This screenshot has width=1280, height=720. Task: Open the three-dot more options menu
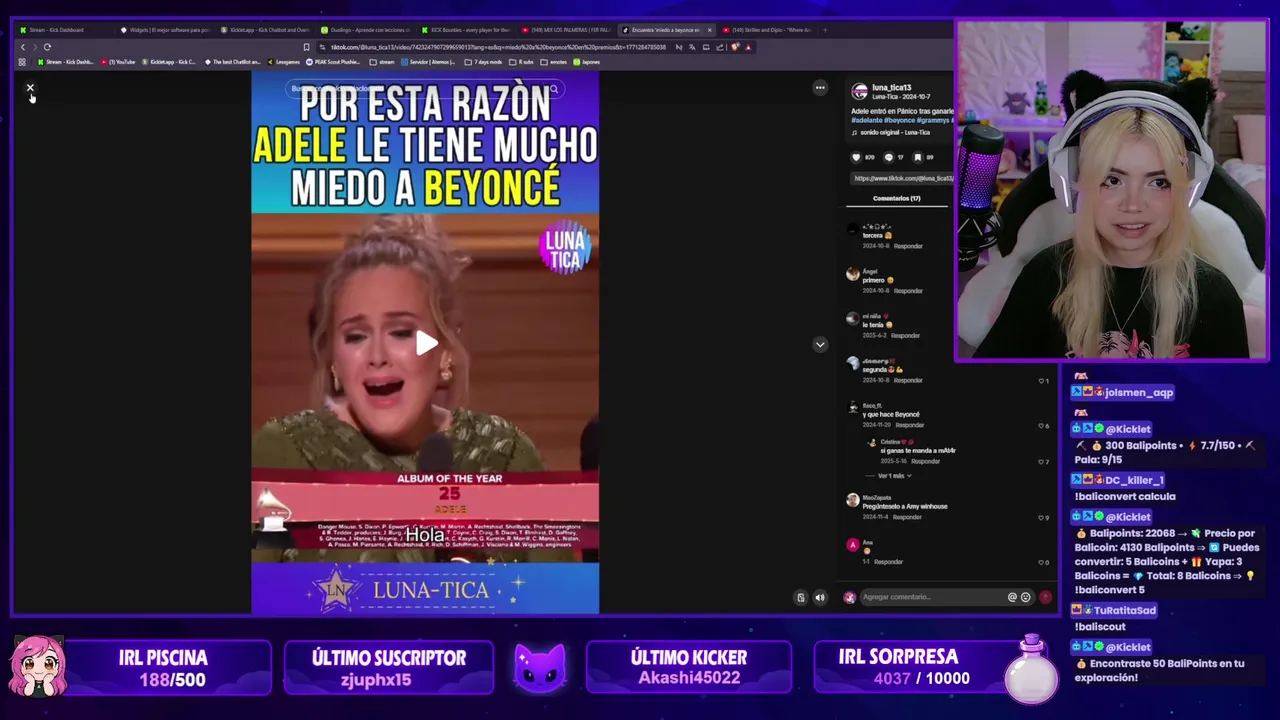click(x=820, y=88)
